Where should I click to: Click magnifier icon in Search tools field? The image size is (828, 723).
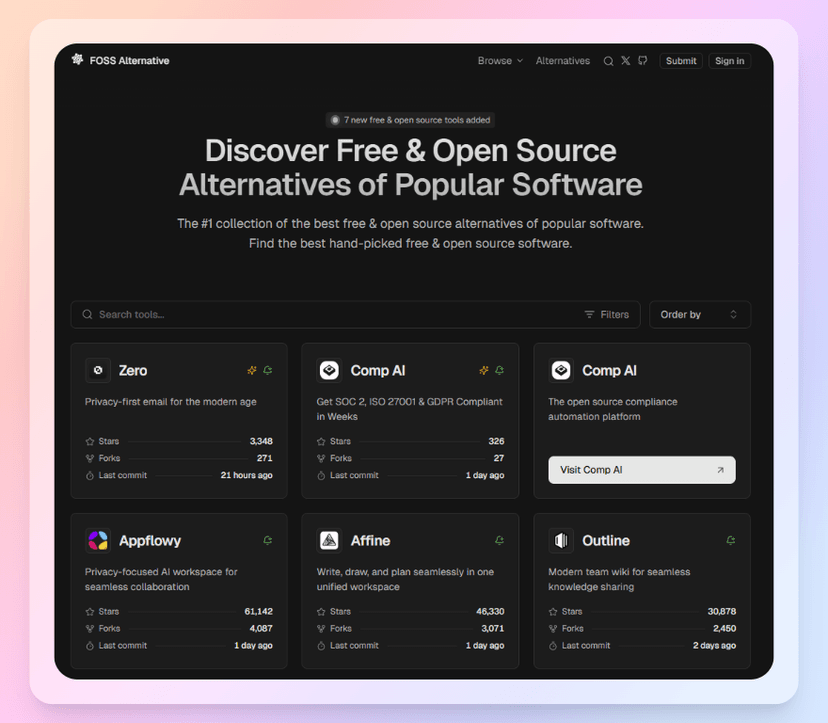click(87, 314)
